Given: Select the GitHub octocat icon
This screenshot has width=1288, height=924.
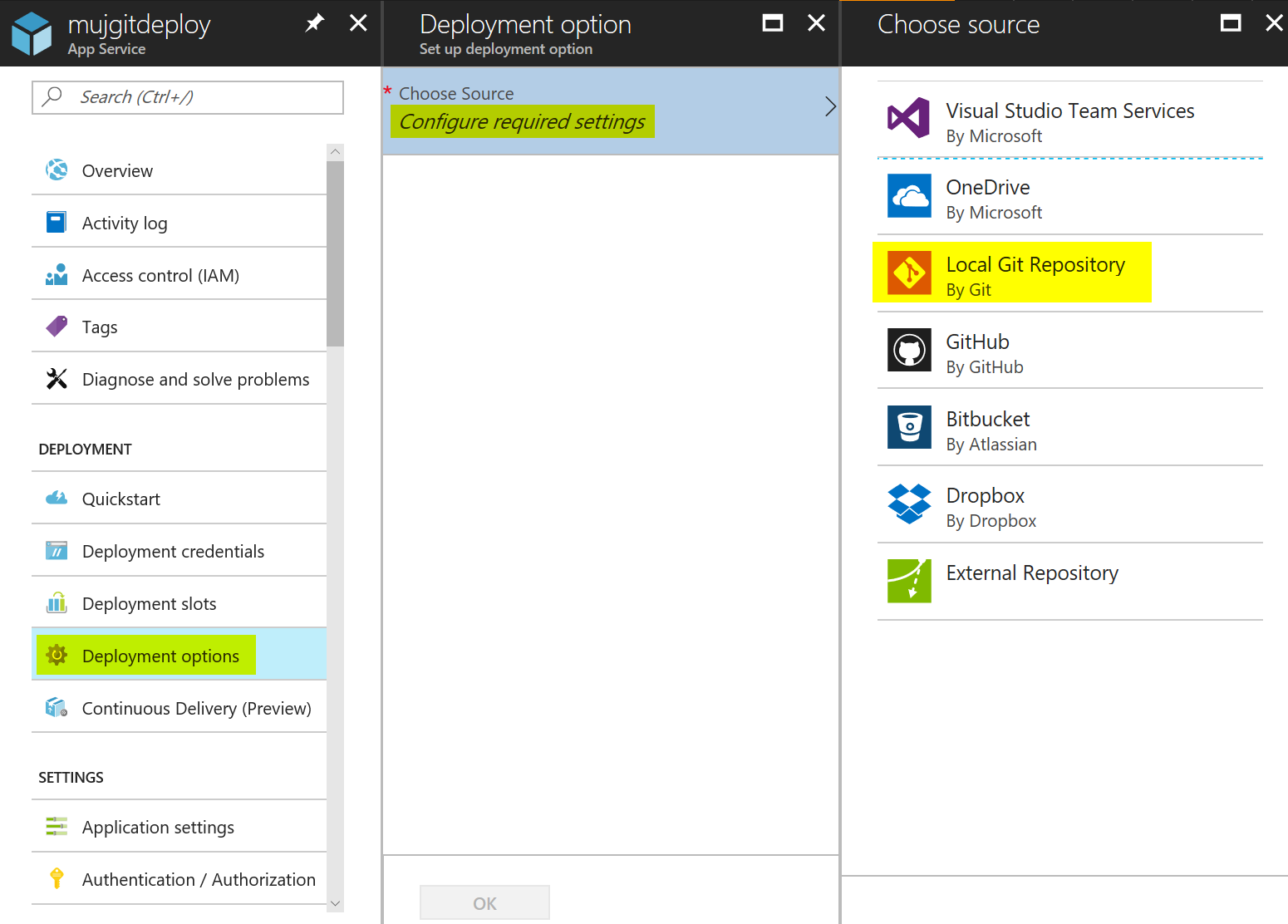Looking at the screenshot, I should [909, 350].
